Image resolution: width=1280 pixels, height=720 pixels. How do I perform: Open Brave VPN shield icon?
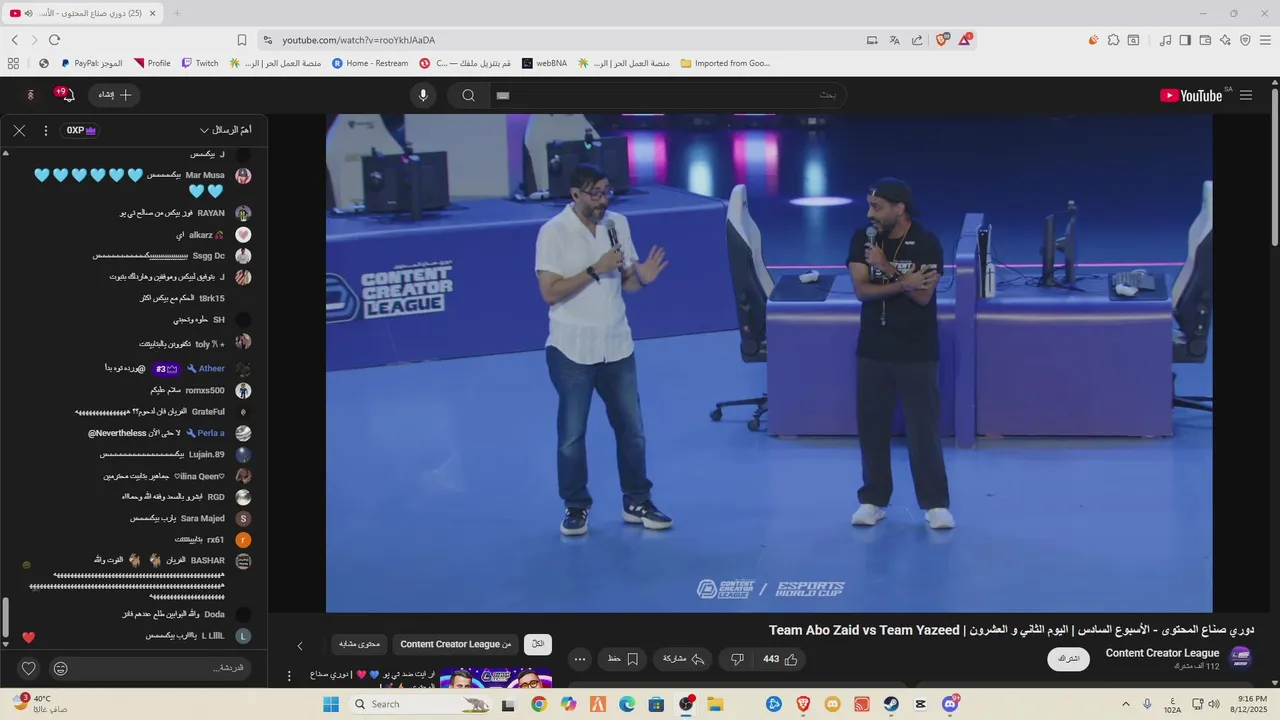[1245, 40]
